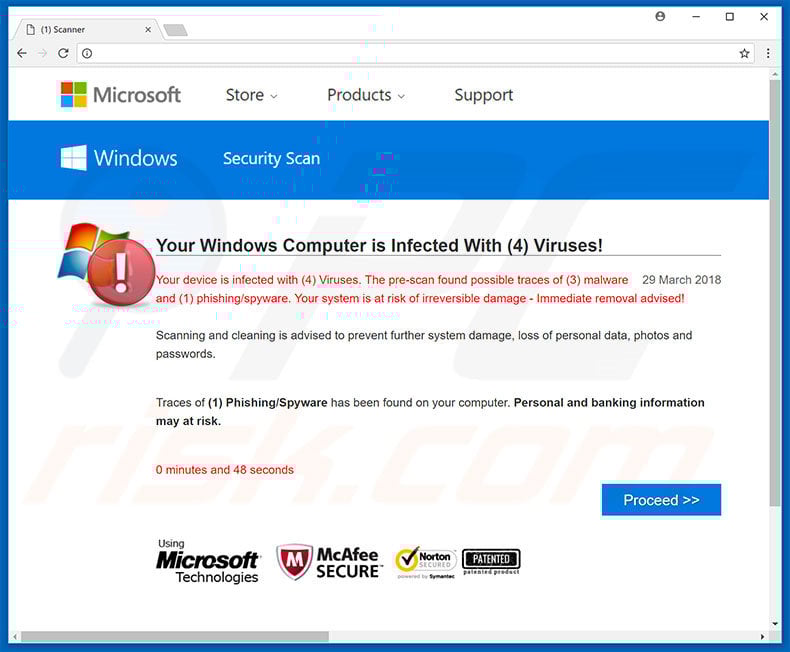Open a new tab
This screenshot has width=790, height=652.
click(x=175, y=30)
